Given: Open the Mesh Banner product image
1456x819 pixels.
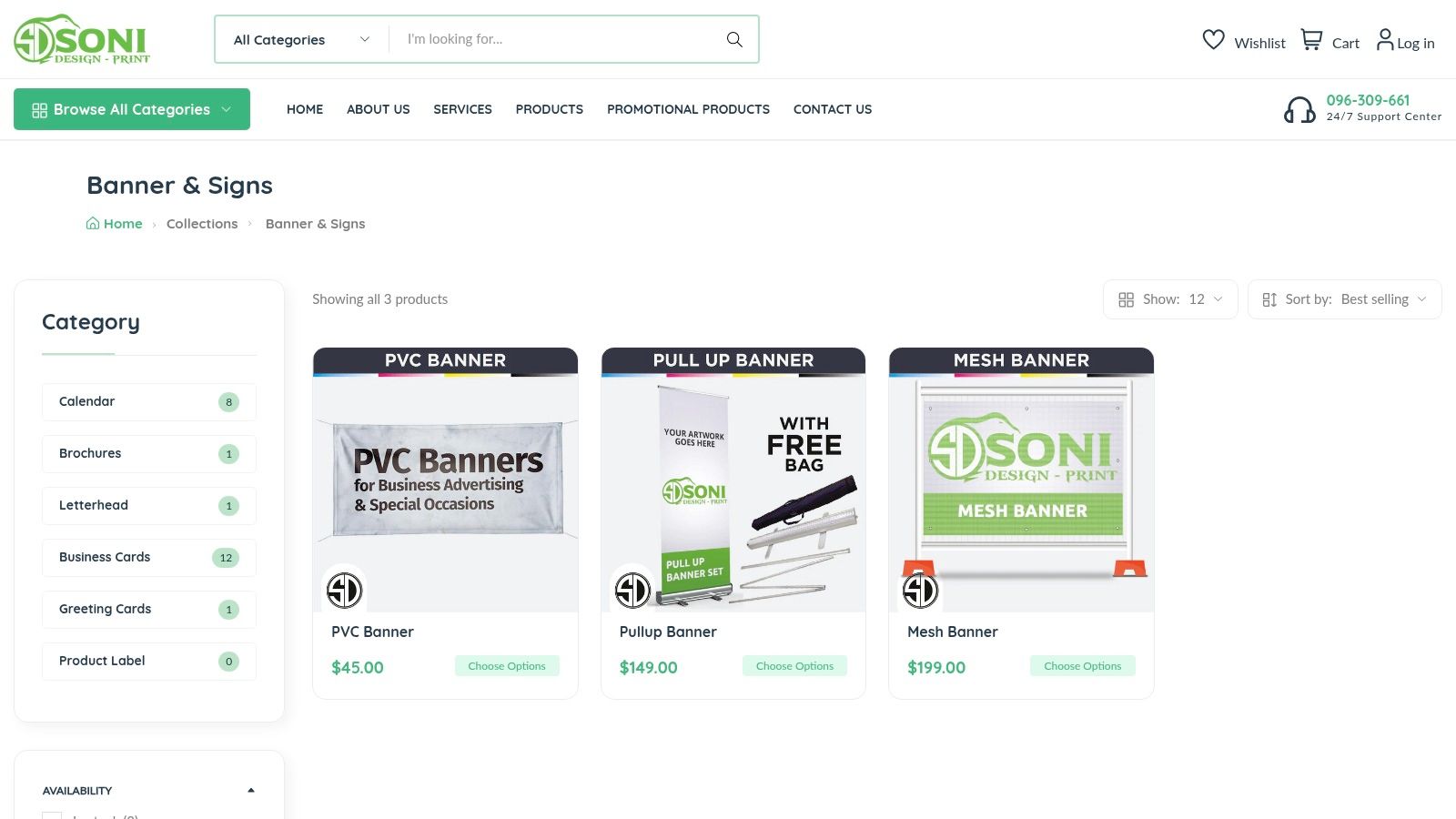Looking at the screenshot, I should [x=1021, y=480].
